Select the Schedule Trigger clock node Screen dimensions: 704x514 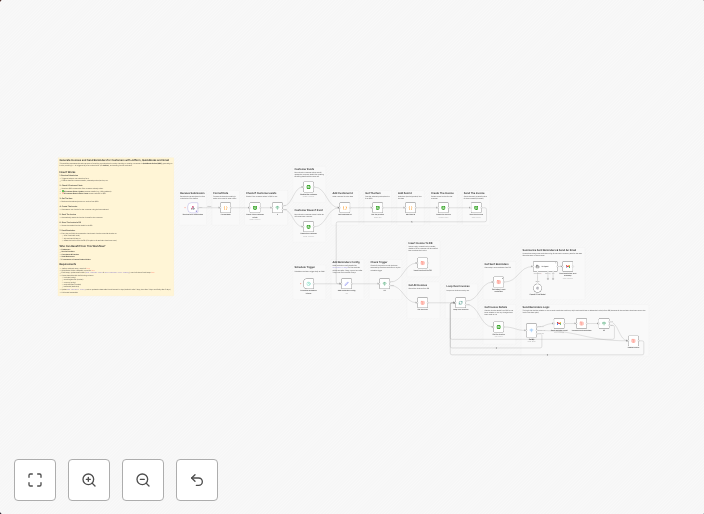coord(308,284)
